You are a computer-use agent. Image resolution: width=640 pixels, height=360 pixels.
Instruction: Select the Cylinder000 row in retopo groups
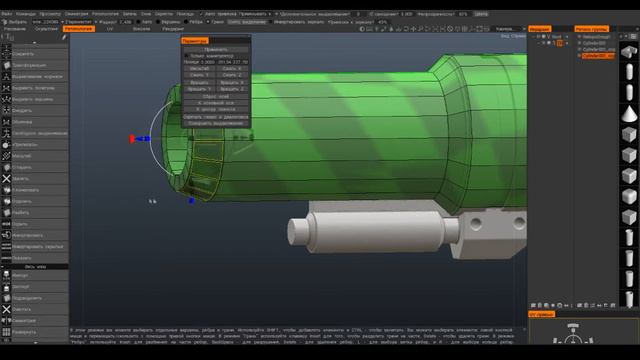pos(594,43)
